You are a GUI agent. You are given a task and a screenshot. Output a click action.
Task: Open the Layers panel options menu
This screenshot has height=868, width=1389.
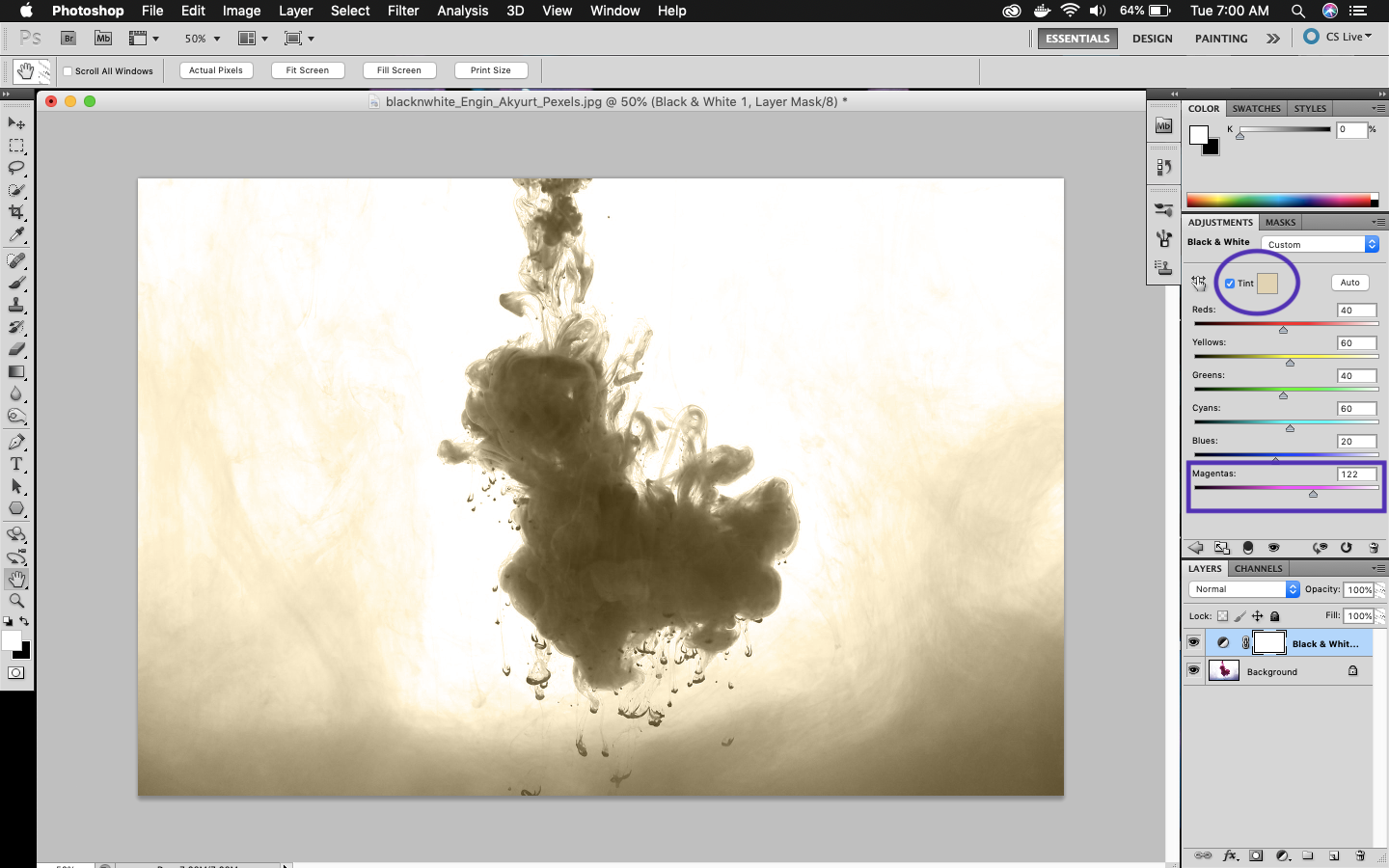click(x=1379, y=569)
